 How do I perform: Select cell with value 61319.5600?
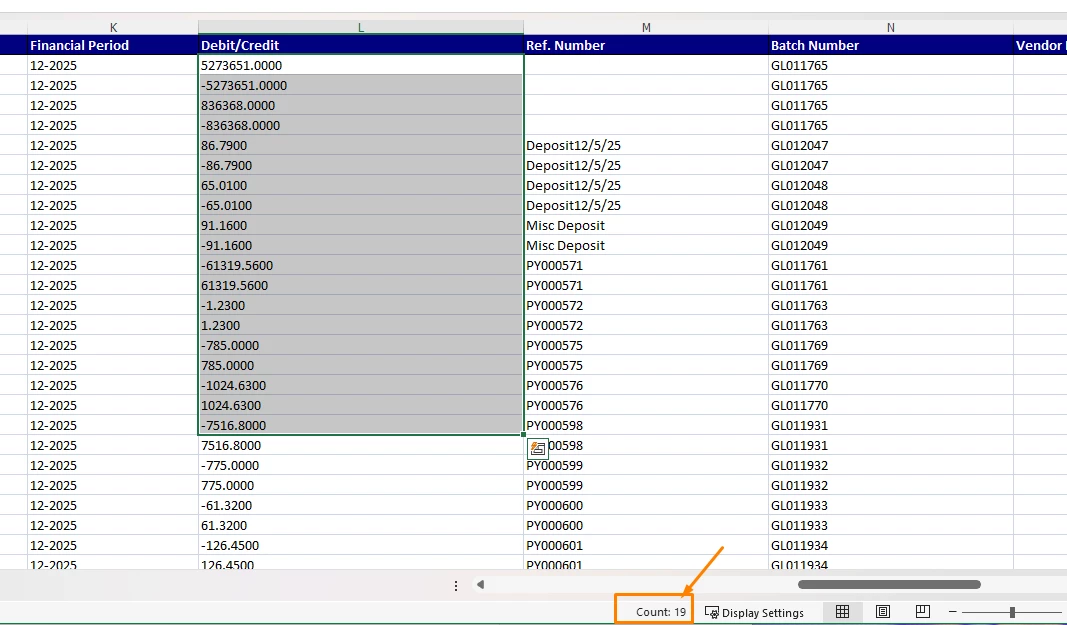[x=361, y=285]
